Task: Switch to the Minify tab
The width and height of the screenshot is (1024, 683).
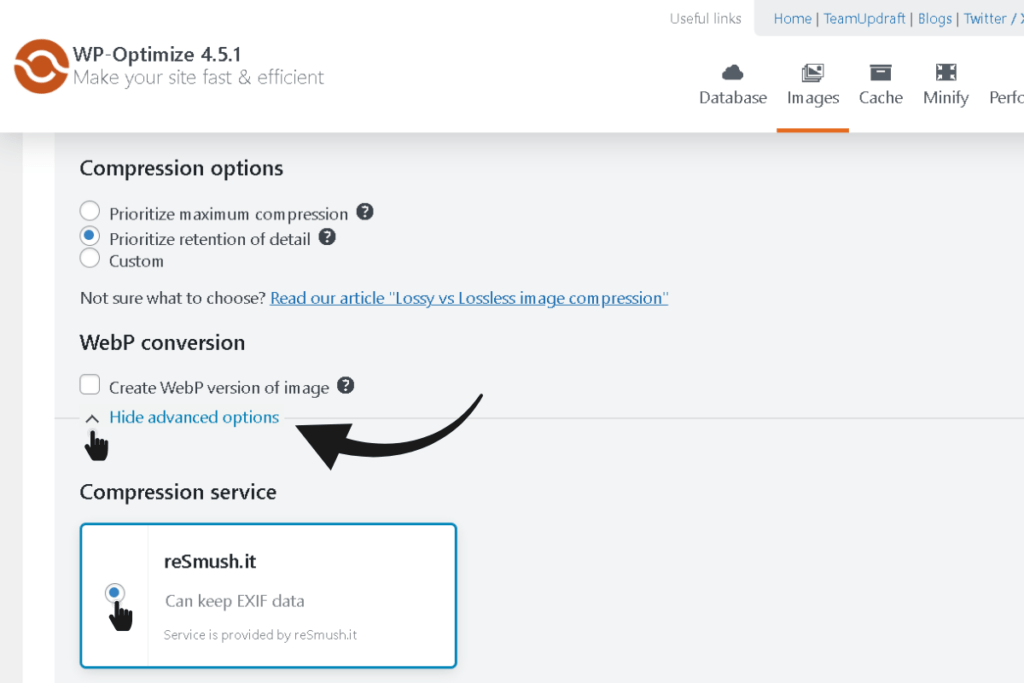Action: [x=946, y=98]
